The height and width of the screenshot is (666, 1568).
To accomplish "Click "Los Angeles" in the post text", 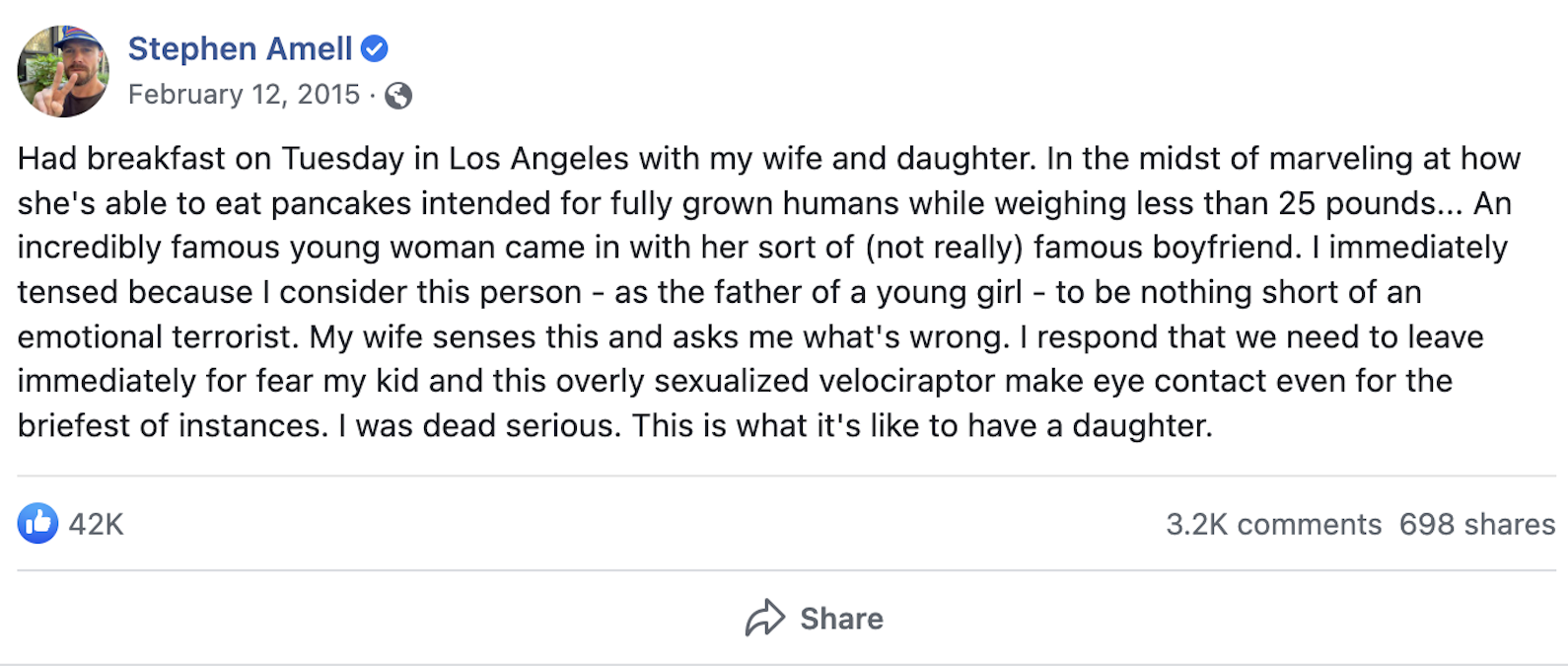I will coord(538,159).
